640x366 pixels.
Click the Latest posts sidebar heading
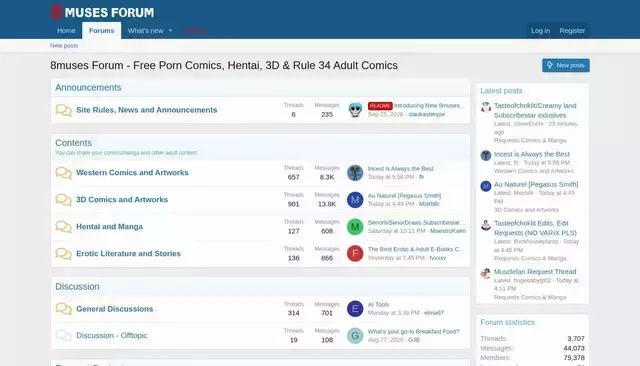[501, 91]
